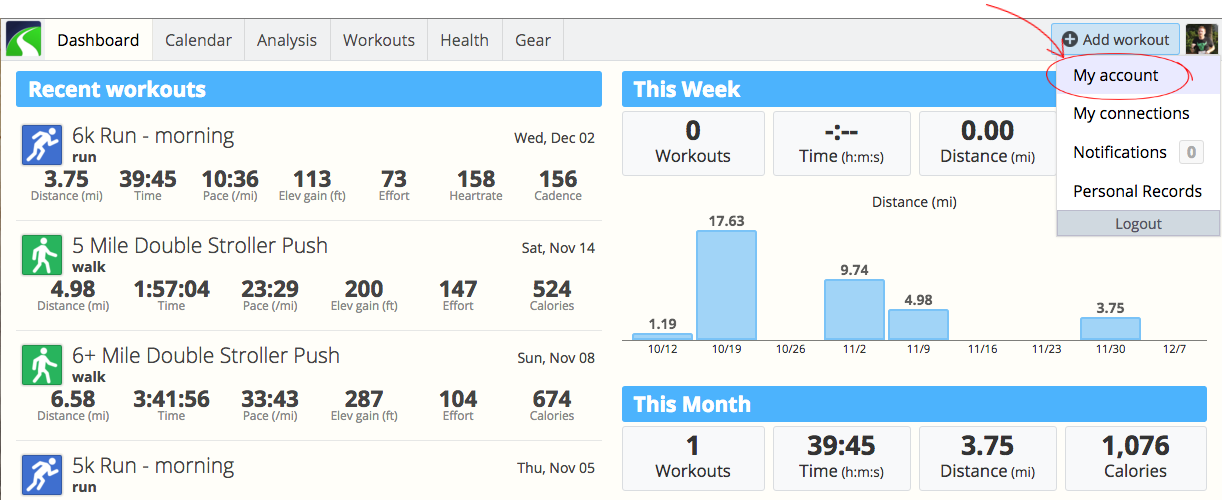The height and width of the screenshot is (500, 1222).
Task: Click the run icon for 5k Run - morning
Action: pyautogui.click(x=42, y=475)
